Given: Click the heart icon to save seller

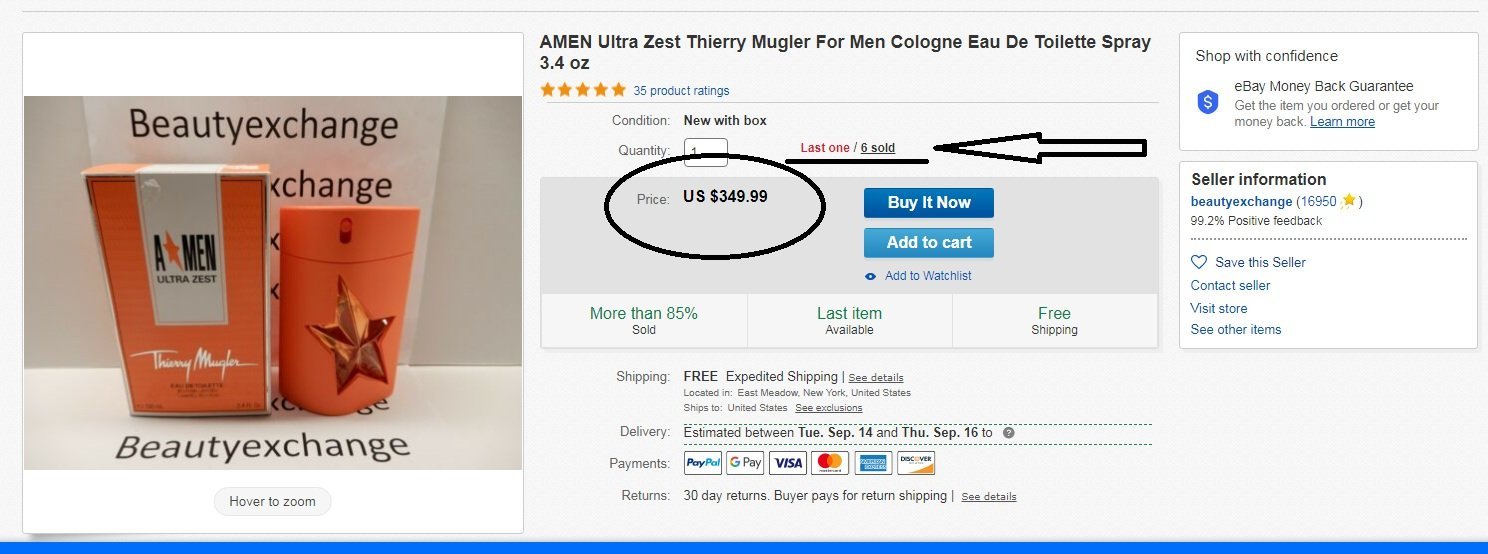Looking at the screenshot, I should 1199,262.
